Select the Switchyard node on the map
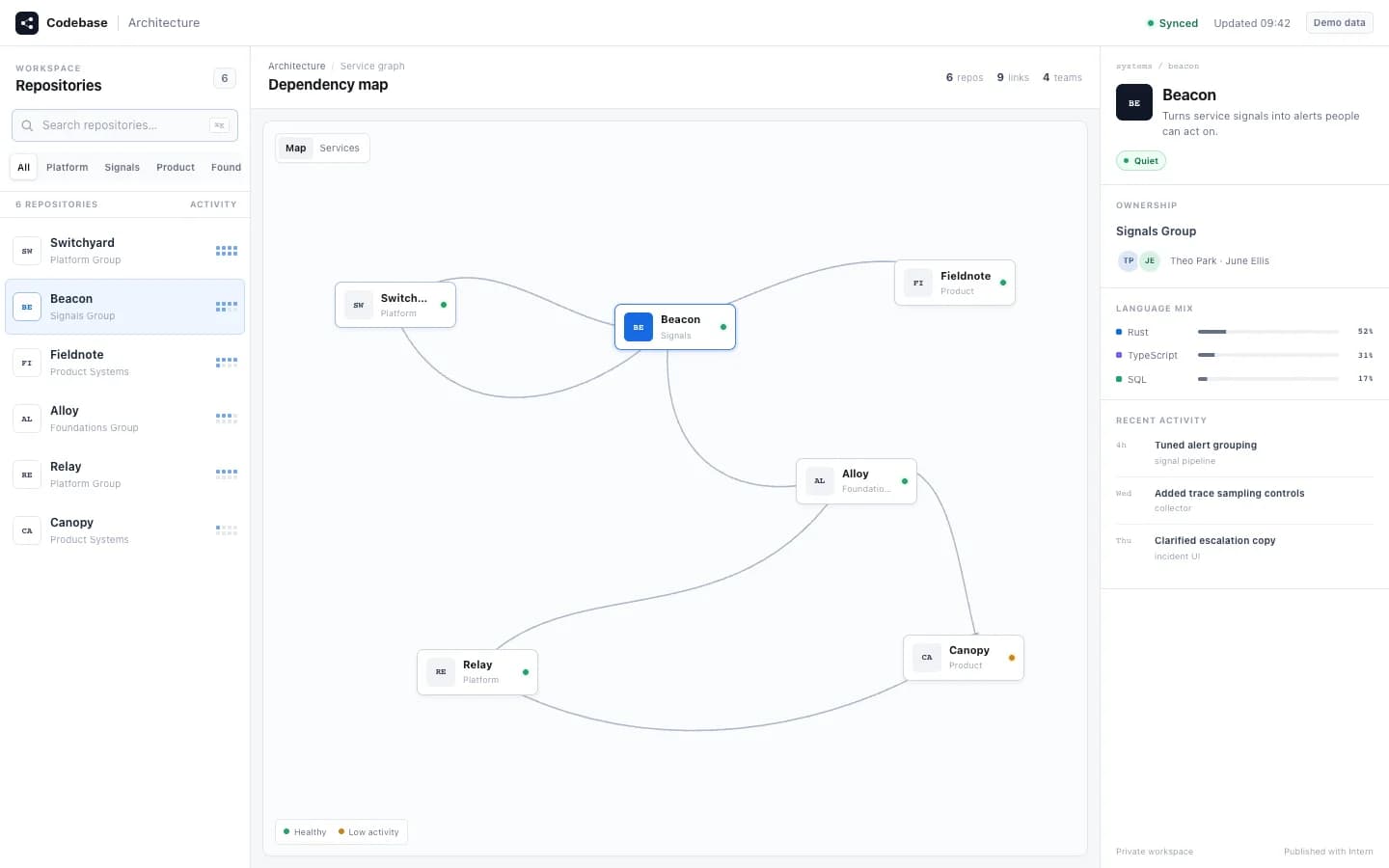The height and width of the screenshot is (868, 1389). [x=395, y=305]
